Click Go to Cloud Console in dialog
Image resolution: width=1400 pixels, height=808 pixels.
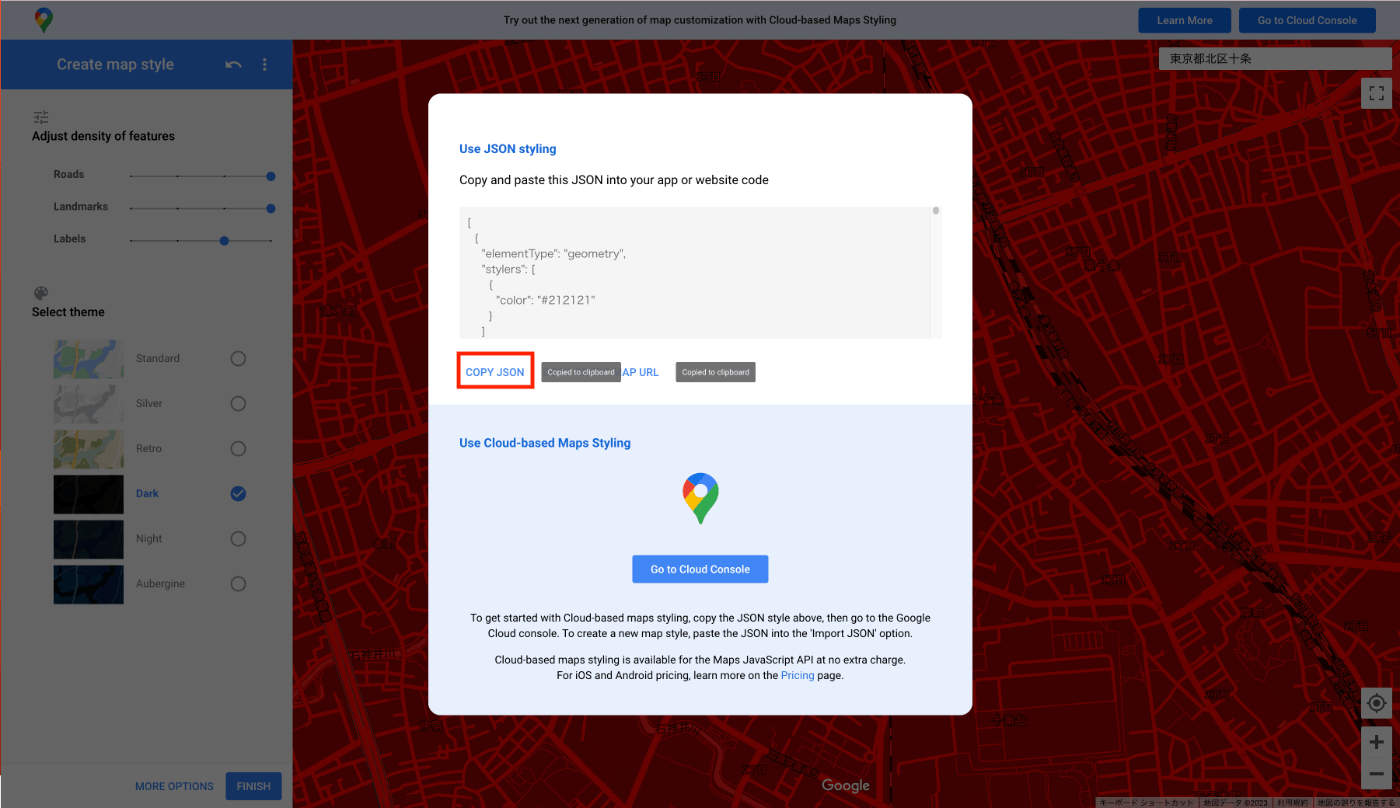[x=700, y=569]
